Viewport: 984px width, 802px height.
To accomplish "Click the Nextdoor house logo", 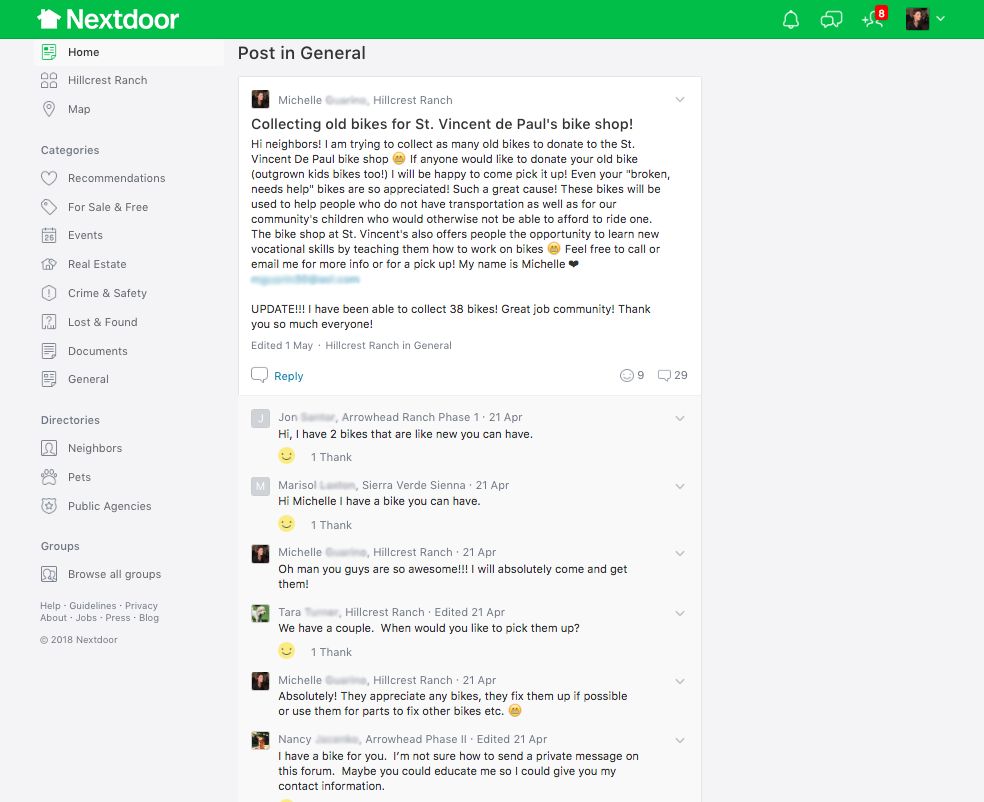I will pos(108,19).
